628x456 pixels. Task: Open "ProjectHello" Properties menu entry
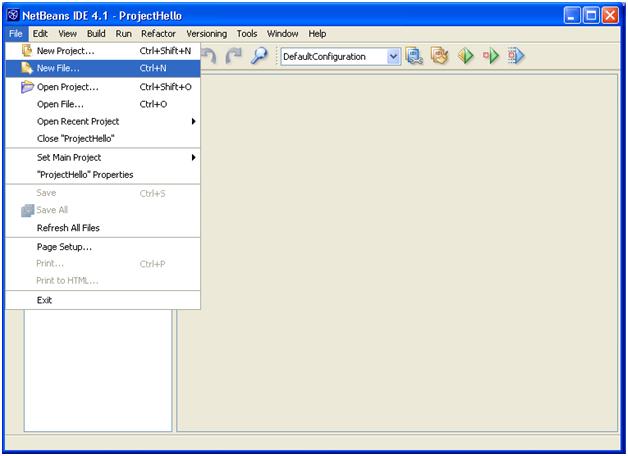103,175
